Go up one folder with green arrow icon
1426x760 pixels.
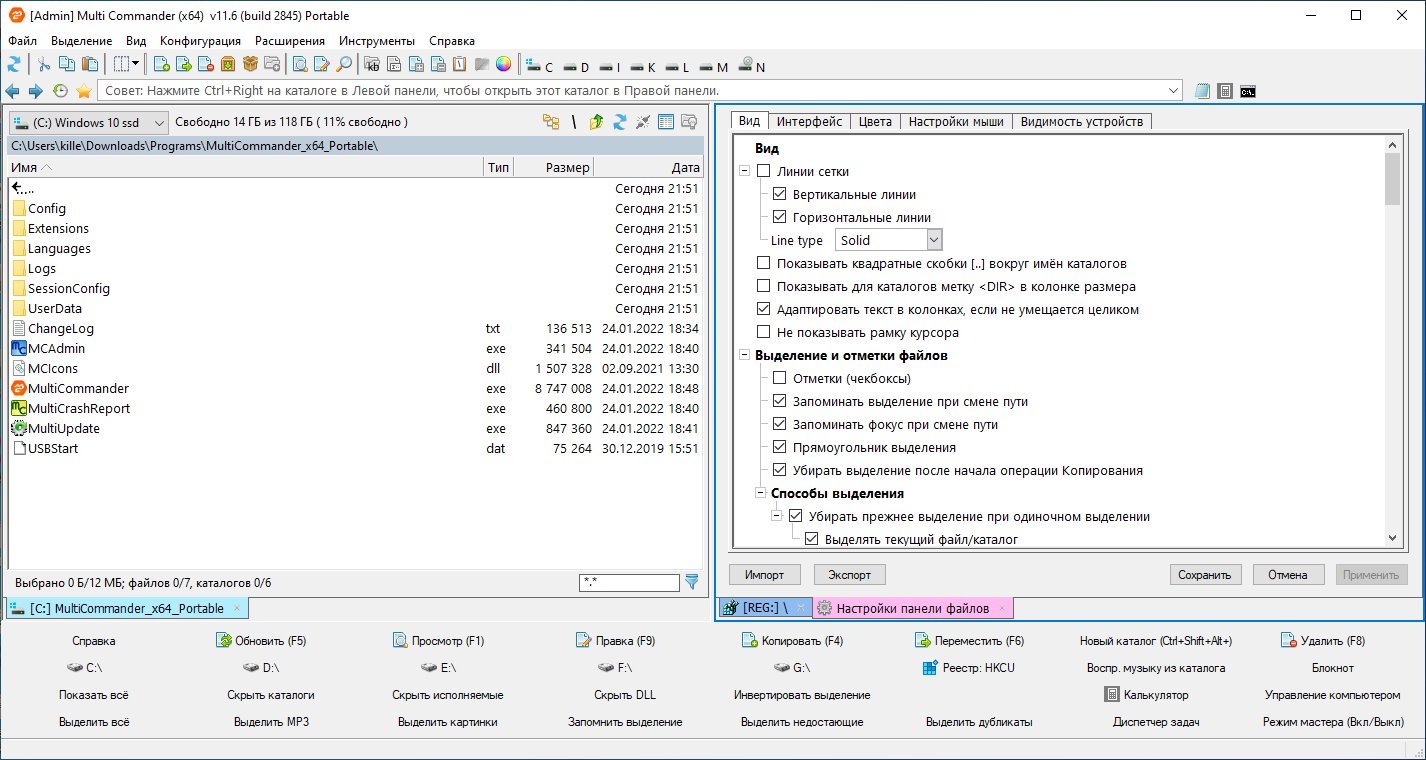(x=597, y=122)
